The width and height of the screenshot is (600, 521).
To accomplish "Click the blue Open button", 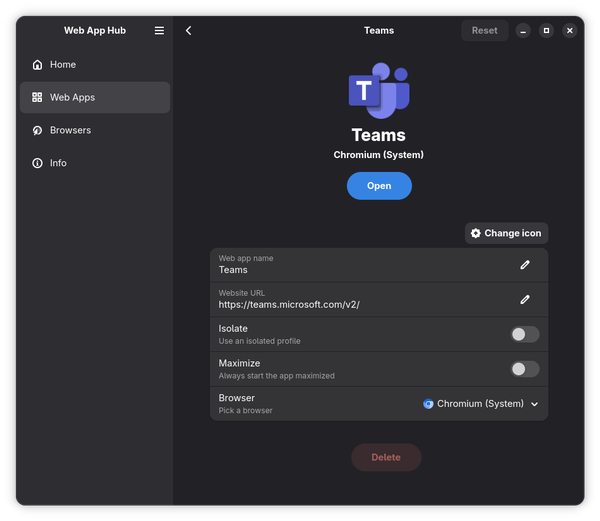I will [x=379, y=186].
